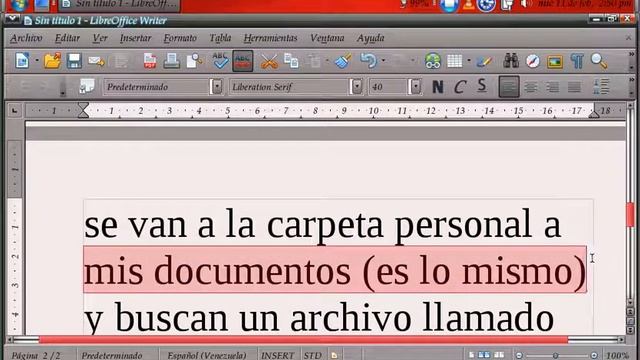Image resolution: width=640 pixels, height=360 pixels.
Task: Click inside the Liberation Serif font field
Action: click(289, 87)
